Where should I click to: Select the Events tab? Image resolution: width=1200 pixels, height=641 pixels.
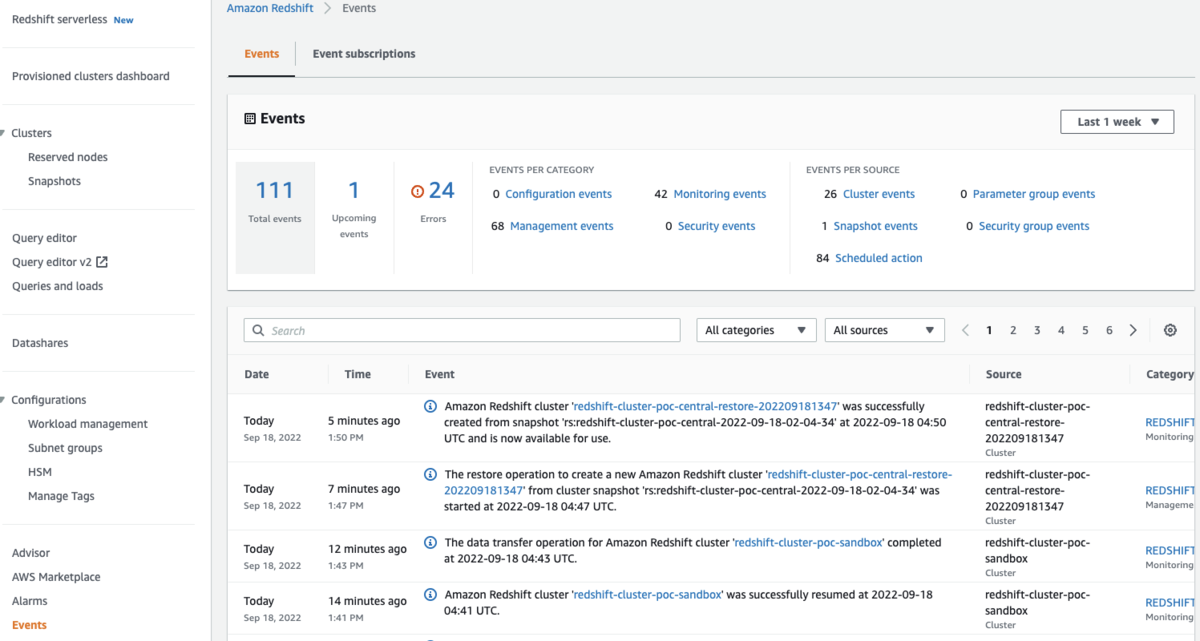tap(262, 54)
